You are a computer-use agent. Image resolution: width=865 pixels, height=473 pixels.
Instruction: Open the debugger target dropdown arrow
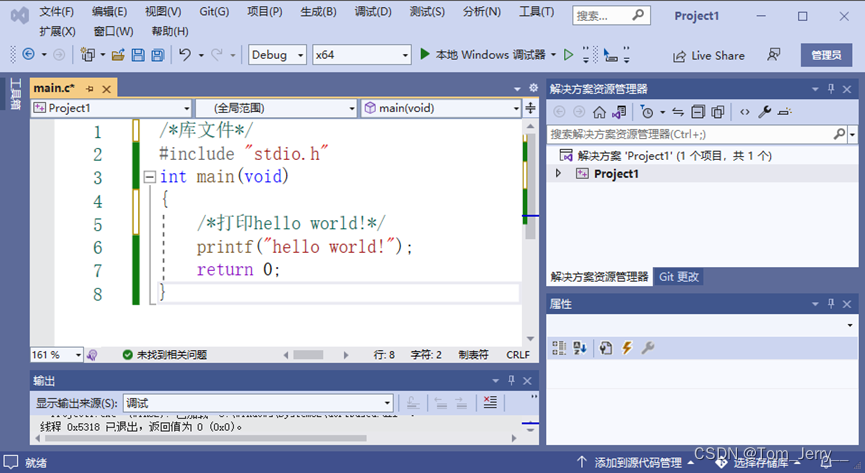pos(553,55)
